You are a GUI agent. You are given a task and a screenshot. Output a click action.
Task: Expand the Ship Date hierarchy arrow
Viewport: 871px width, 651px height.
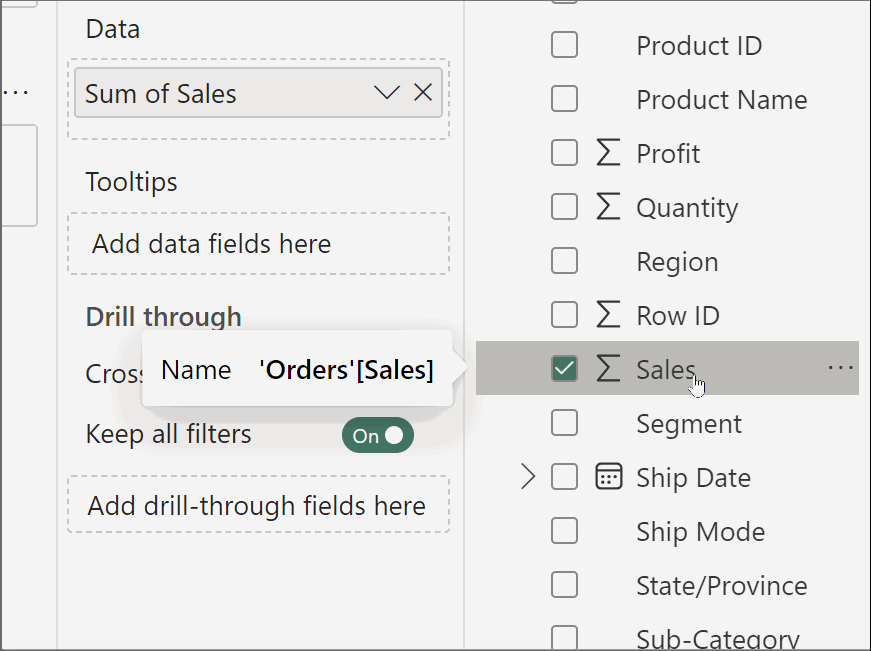[x=528, y=477]
